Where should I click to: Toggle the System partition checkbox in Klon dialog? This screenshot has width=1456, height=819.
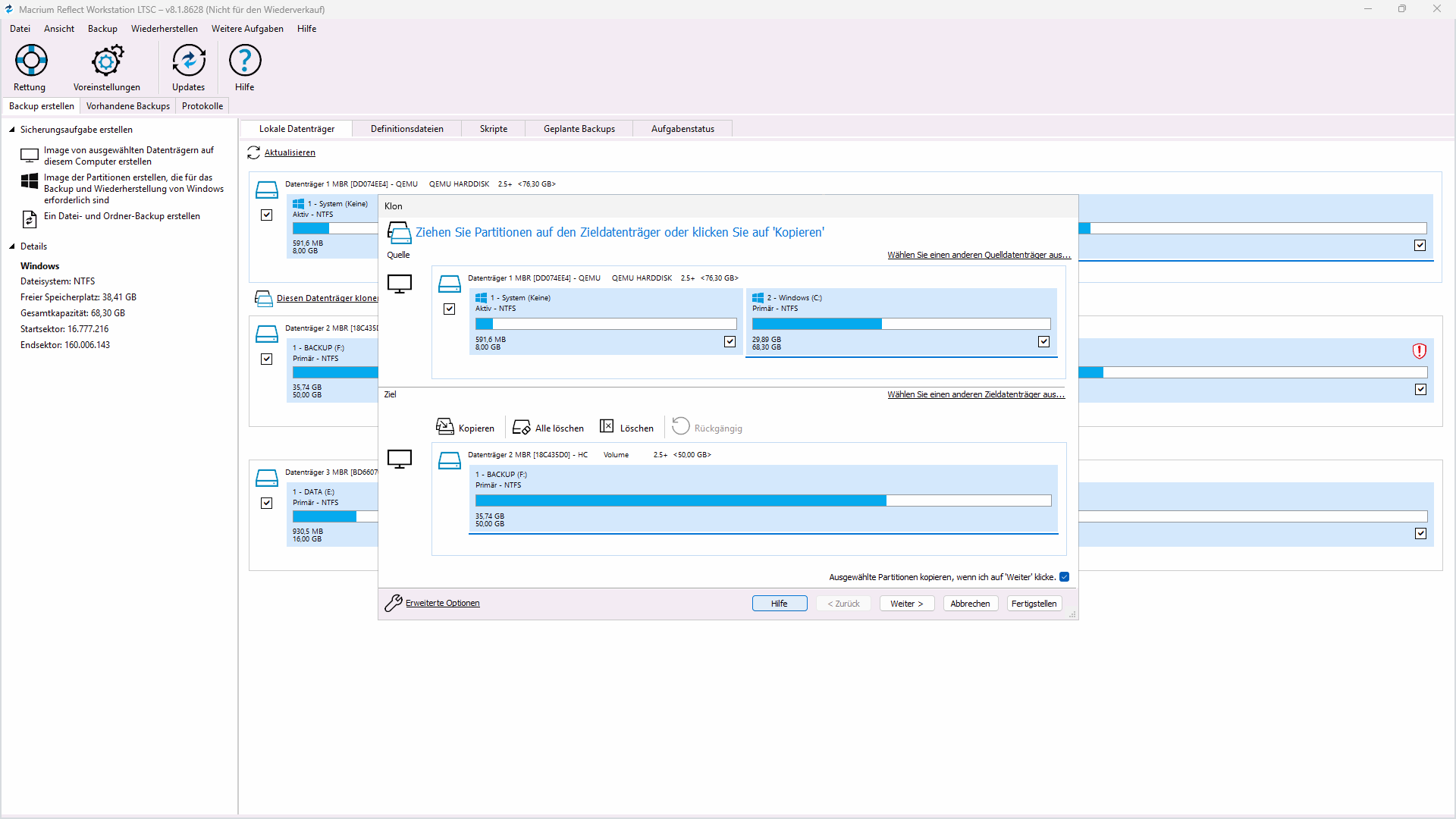730,342
